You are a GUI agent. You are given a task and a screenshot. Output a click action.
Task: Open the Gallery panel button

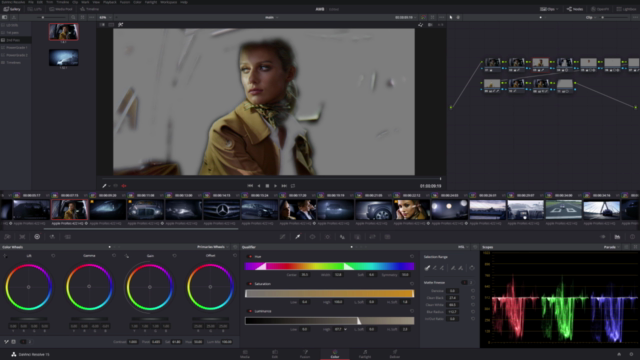[12, 9]
